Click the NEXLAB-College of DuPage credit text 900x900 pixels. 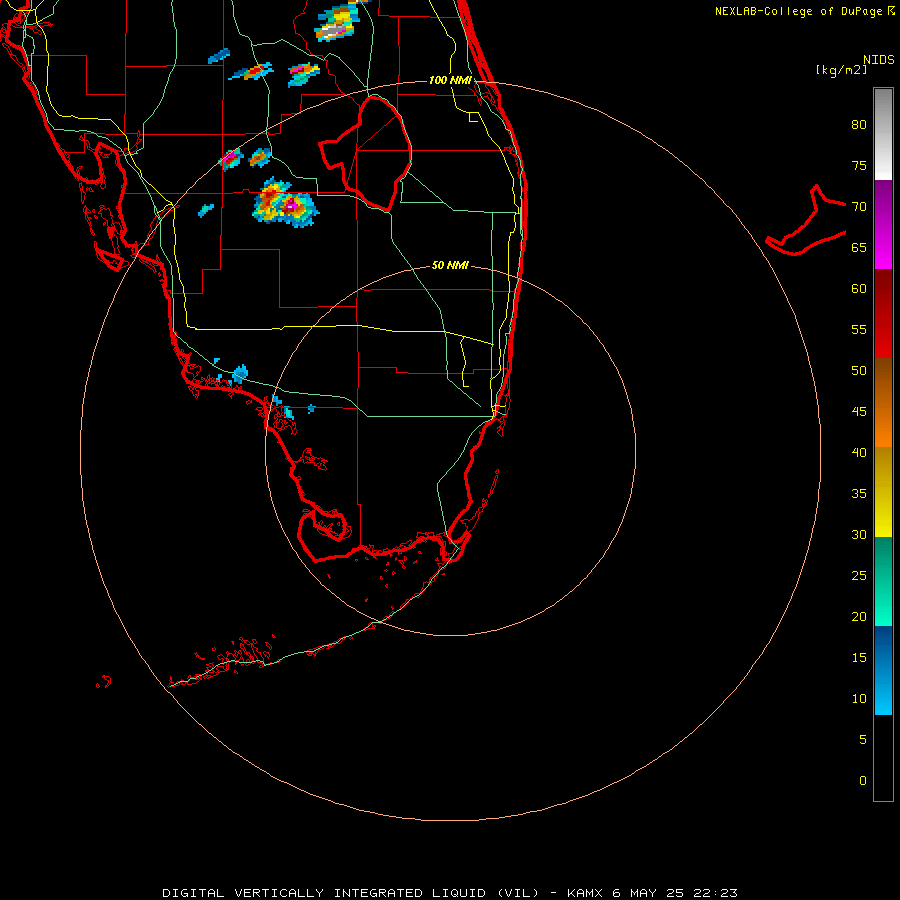pyautogui.click(x=799, y=11)
